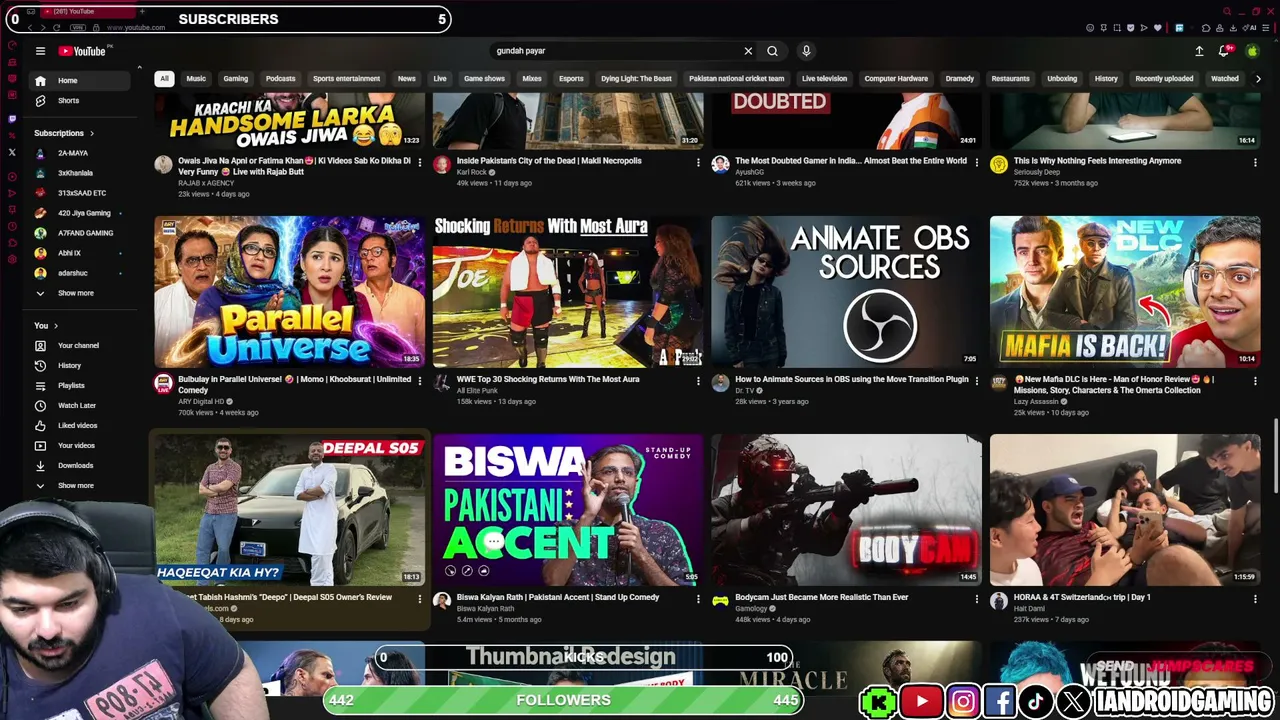The height and width of the screenshot is (720, 1280).
Task: Open options for WWE Shocking Returns video
Action: (698, 381)
